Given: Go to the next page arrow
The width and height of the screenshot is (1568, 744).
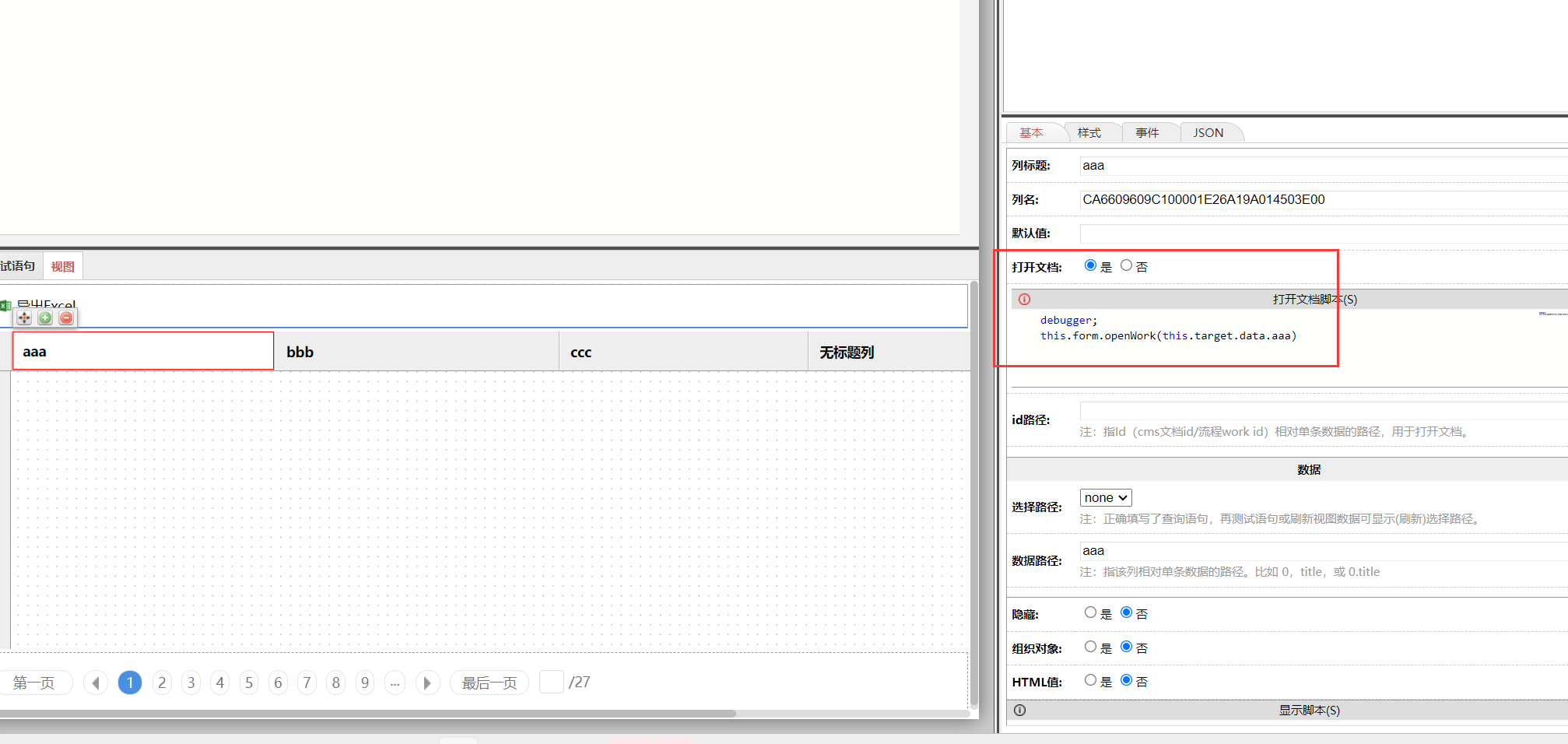Looking at the screenshot, I should tap(427, 683).
